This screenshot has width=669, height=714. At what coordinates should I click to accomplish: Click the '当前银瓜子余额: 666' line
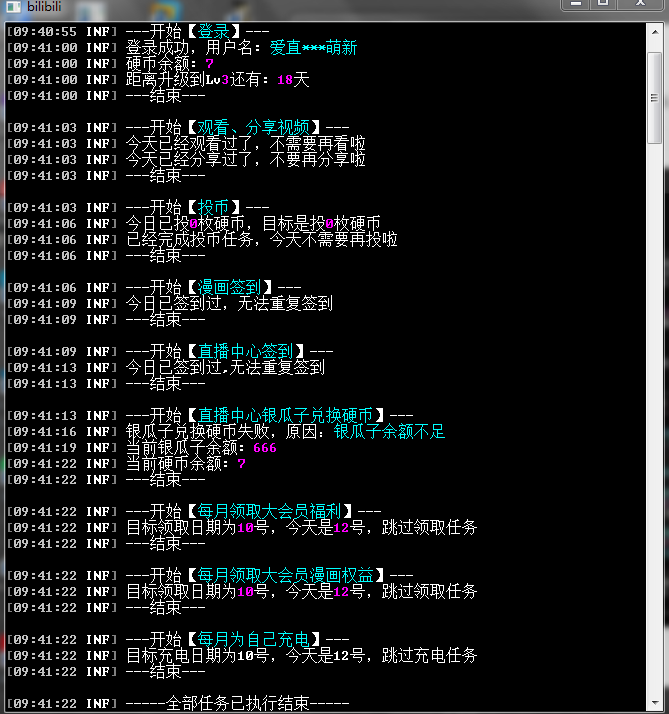201,448
